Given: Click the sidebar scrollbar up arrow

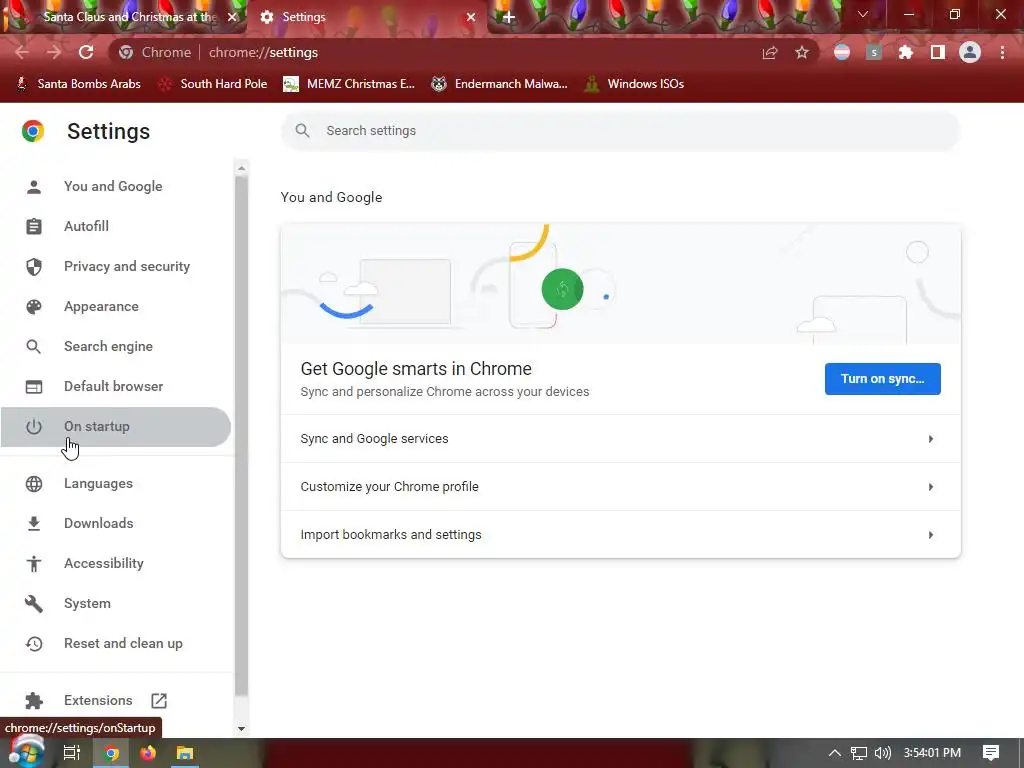Looking at the screenshot, I should [242, 168].
